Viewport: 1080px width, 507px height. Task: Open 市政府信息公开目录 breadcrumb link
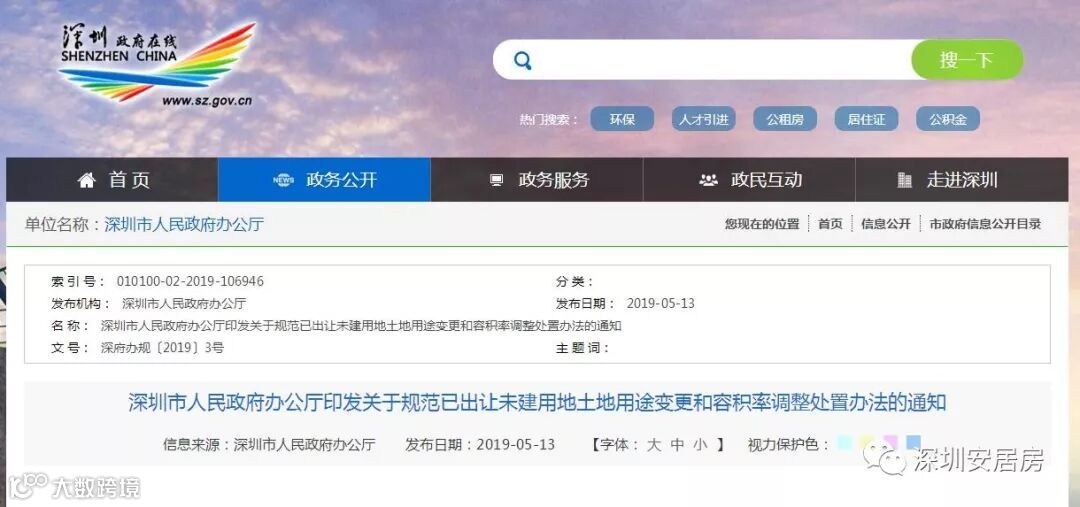click(985, 224)
